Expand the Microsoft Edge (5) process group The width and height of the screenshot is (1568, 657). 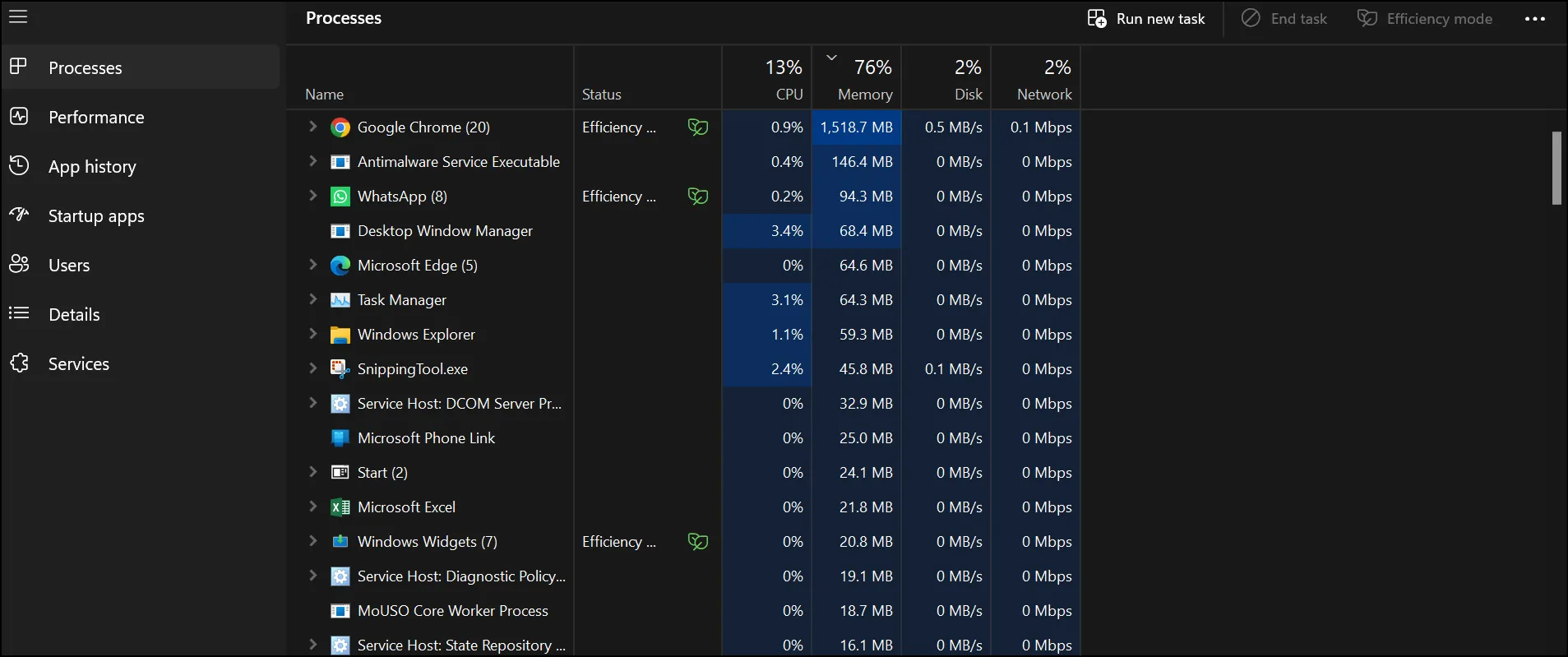tap(312, 265)
